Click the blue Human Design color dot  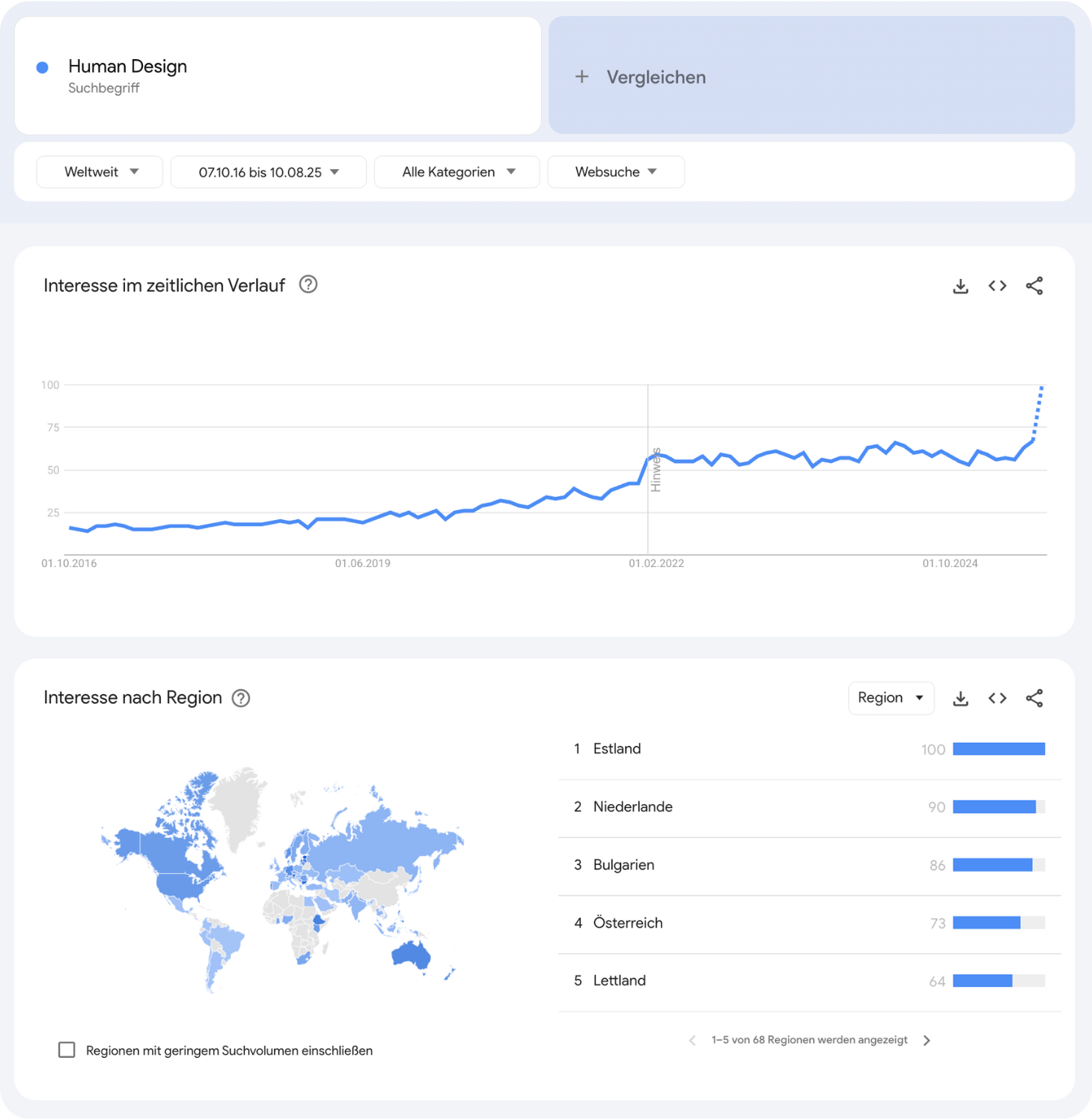[43, 67]
